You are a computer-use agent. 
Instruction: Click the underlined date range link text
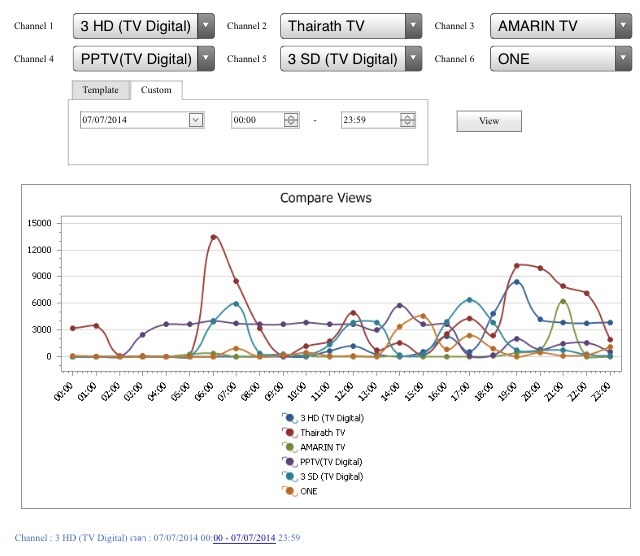(x=244, y=538)
